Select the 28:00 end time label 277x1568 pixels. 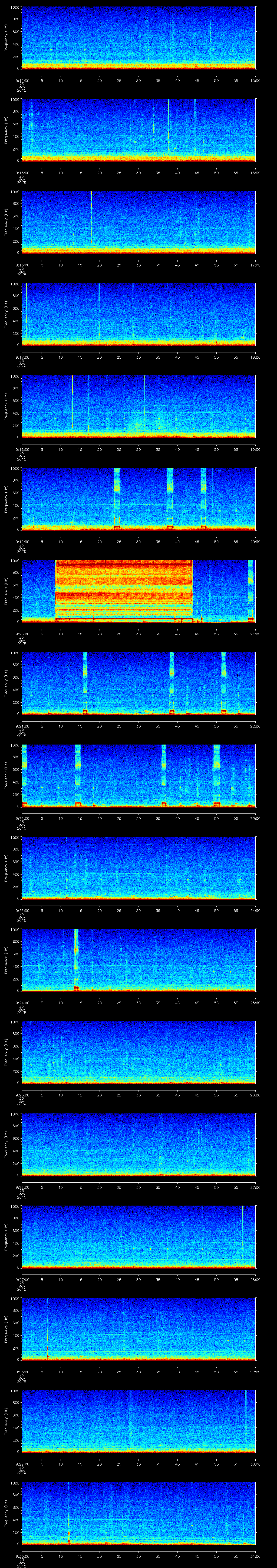[256, 1279]
